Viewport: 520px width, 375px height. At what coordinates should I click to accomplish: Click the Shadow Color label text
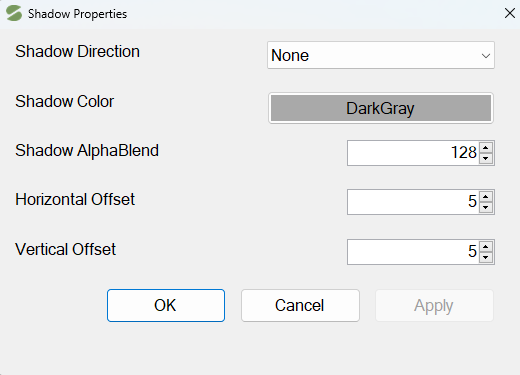click(65, 101)
